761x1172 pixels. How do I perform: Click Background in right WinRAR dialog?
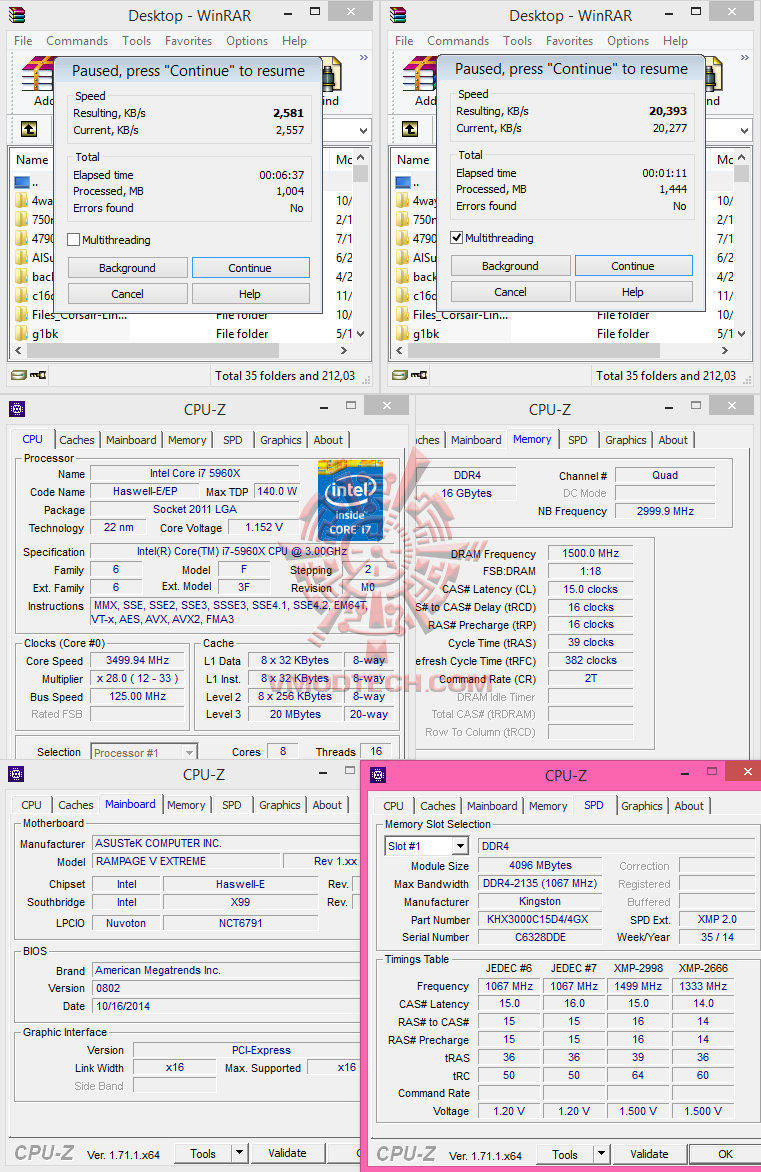point(511,265)
